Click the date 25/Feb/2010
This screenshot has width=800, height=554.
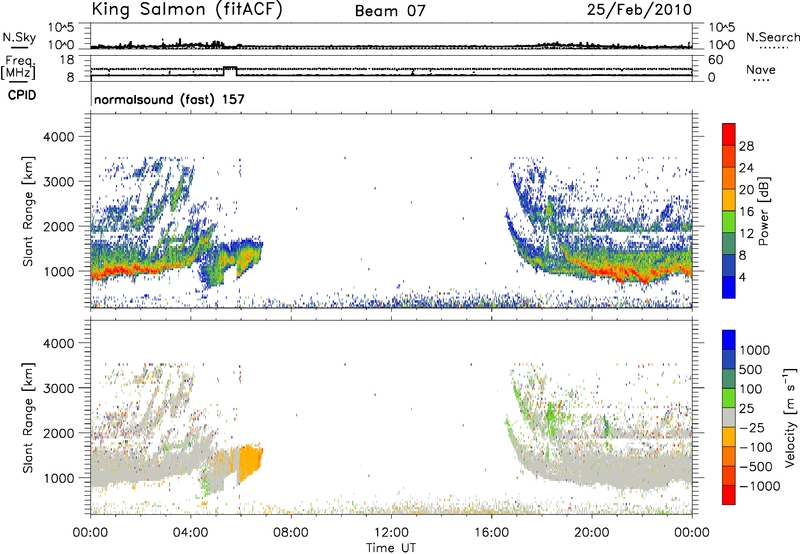[639, 10]
